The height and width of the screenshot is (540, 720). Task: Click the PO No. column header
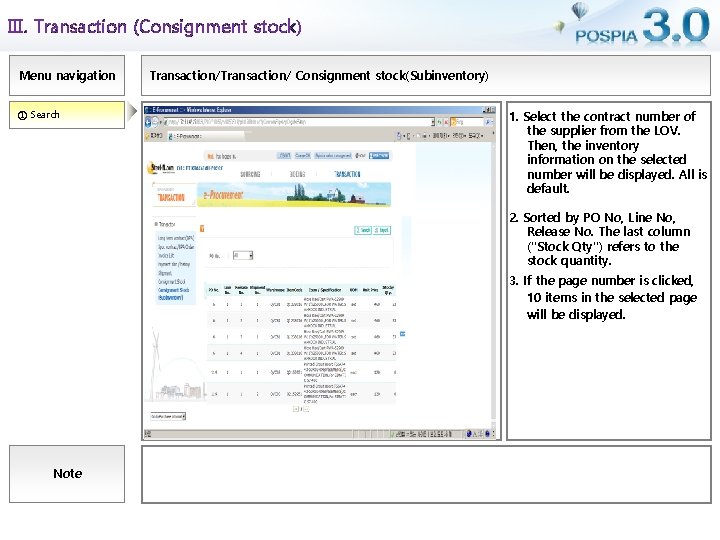(214, 290)
